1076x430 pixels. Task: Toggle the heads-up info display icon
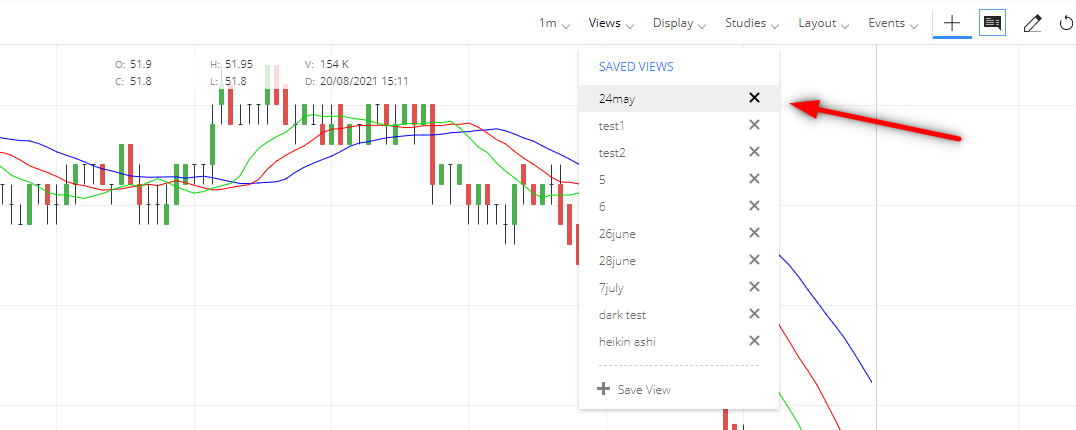(x=992, y=23)
